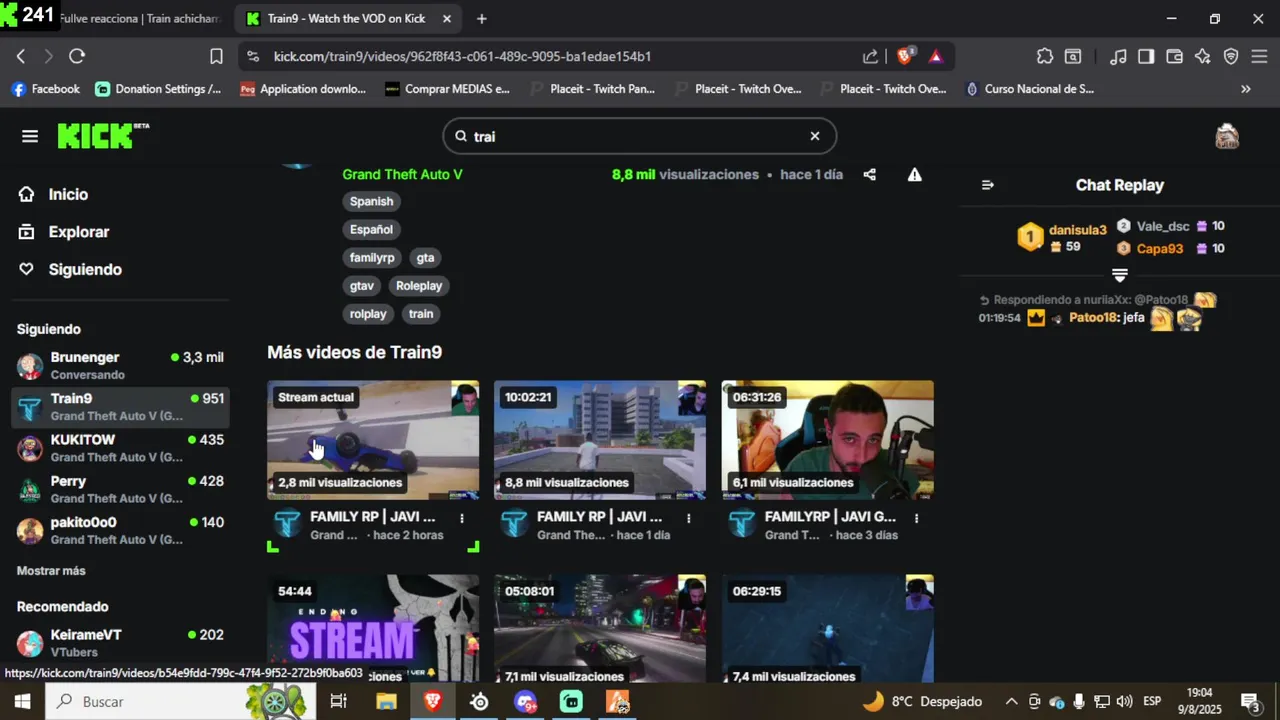Report the video using the warning icon
The height and width of the screenshot is (720, 1280).
[914, 174]
